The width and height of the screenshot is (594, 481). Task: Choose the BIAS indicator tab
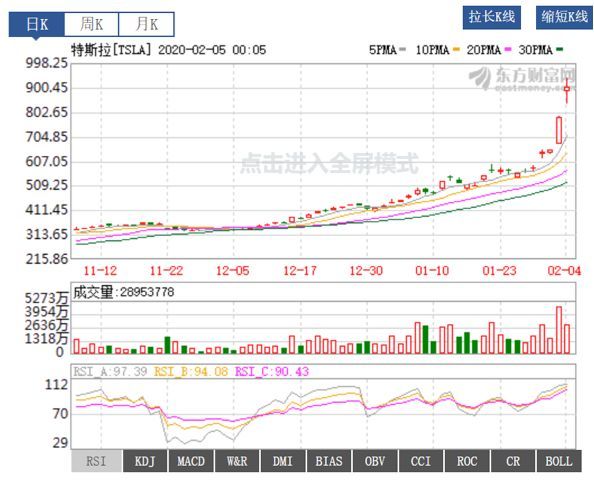pyautogui.click(x=329, y=461)
